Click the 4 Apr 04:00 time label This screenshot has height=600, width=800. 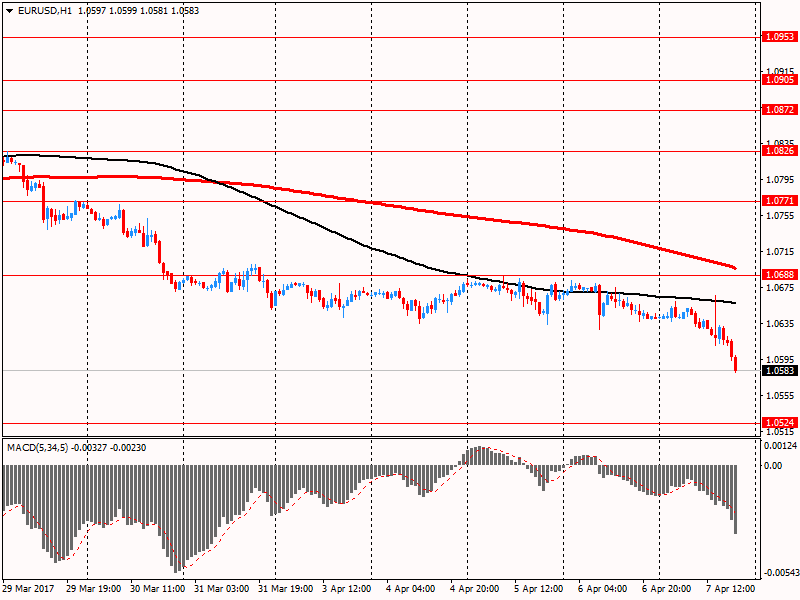(x=411, y=589)
